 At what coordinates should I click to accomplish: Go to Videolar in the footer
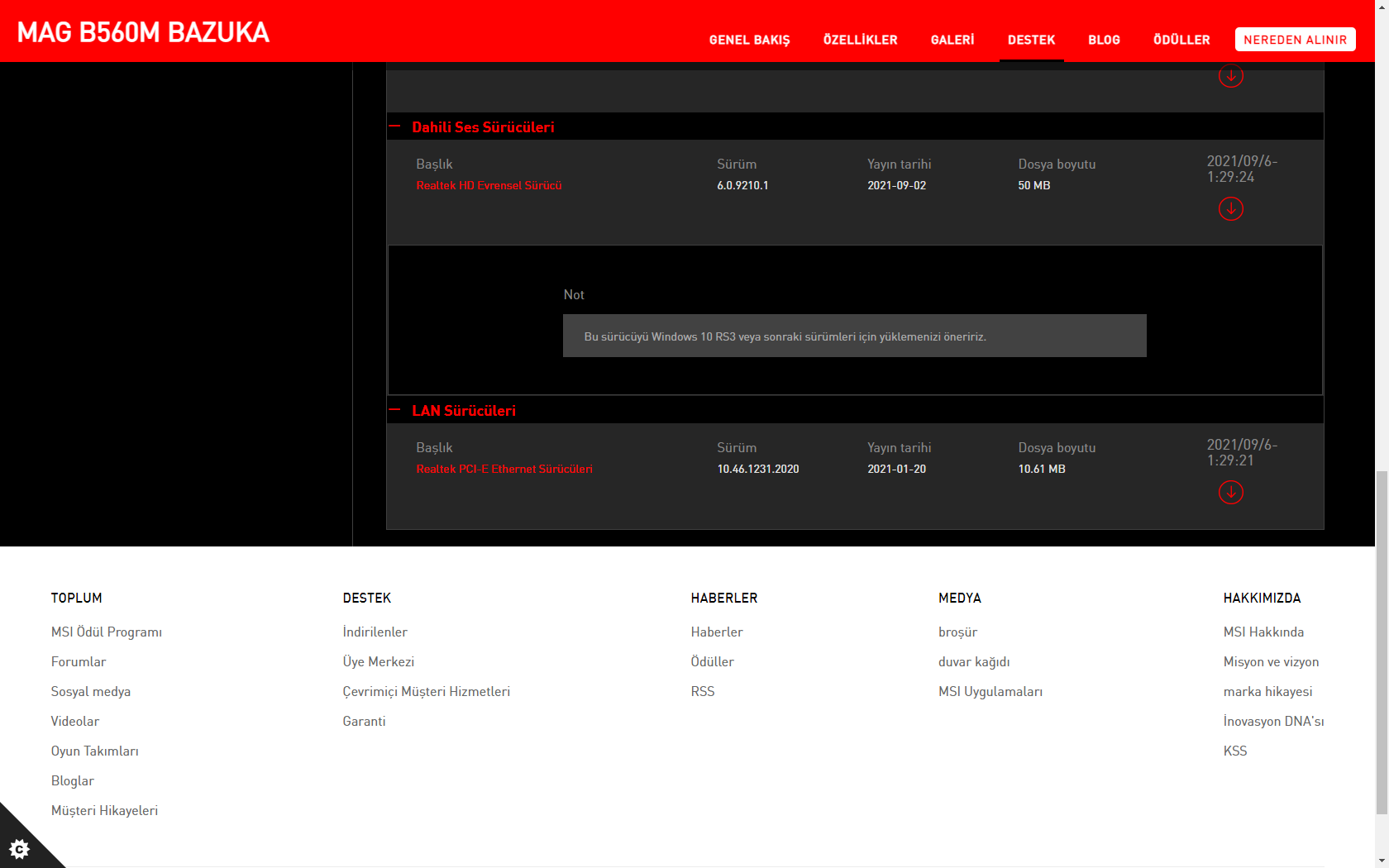coord(75,721)
